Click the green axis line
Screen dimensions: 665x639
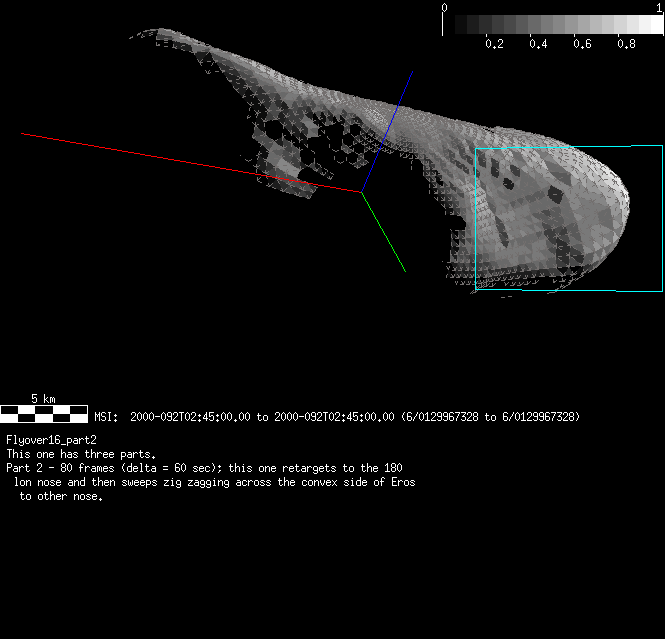[386, 234]
